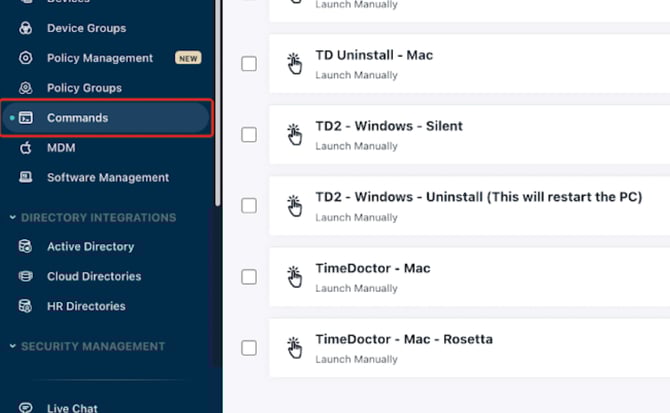Click Launch Manually under TimeDoctor - Mac - Rosetta

356,359
